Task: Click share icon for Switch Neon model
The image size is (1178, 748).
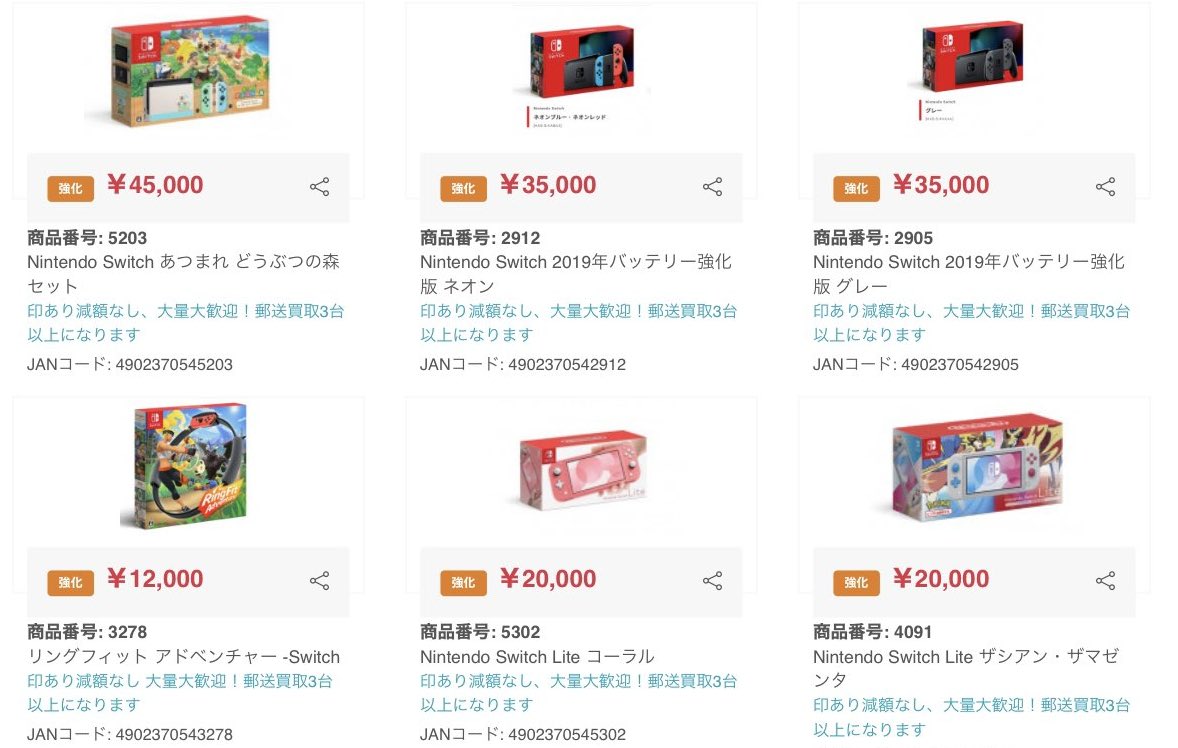Action: coord(712,187)
